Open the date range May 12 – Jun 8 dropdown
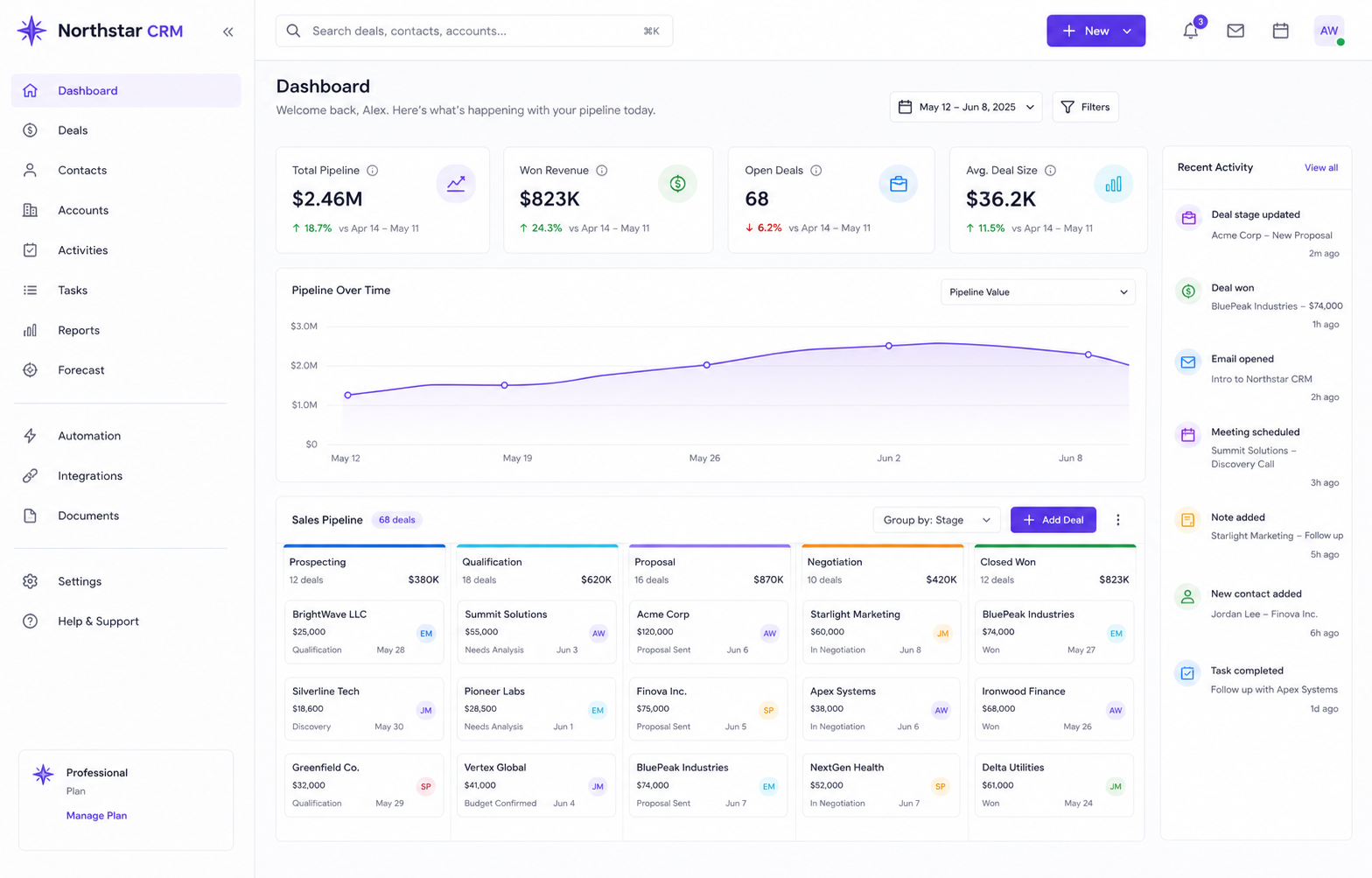1372x878 pixels. point(966,107)
